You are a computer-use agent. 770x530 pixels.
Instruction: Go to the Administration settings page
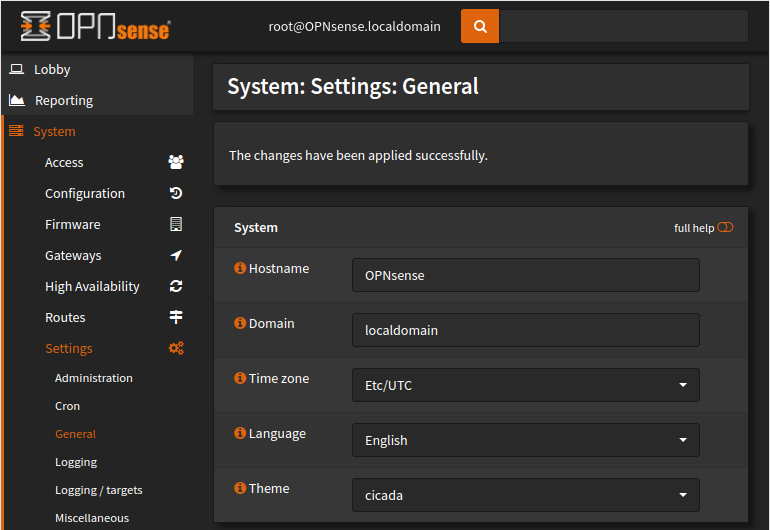click(x=93, y=378)
